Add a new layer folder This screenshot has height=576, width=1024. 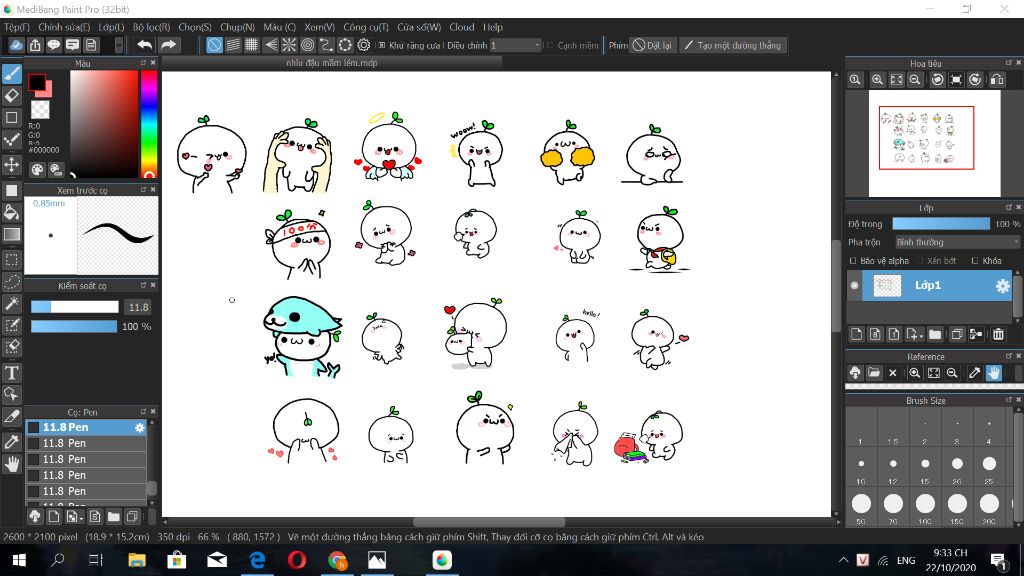pyautogui.click(x=935, y=334)
